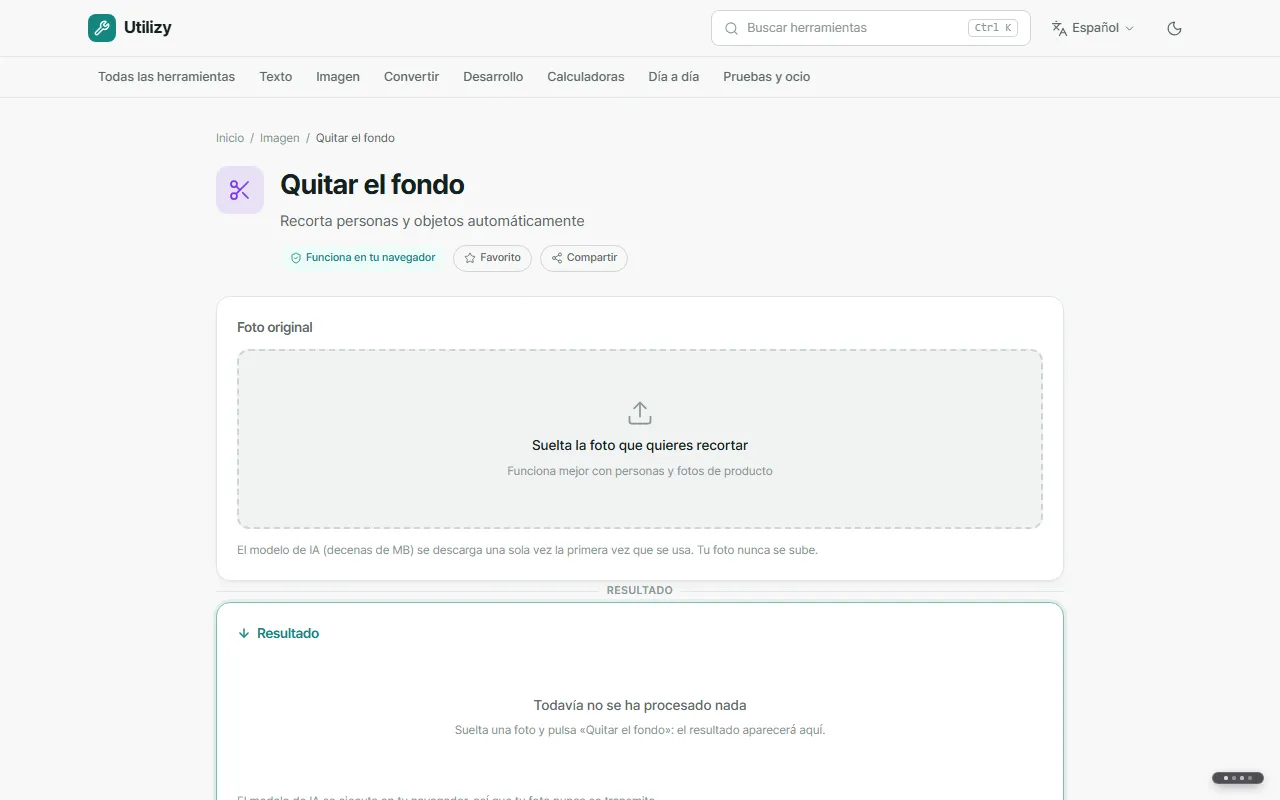Click the Compartir share button
The image size is (1280, 800).
click(x=584, y=258)
